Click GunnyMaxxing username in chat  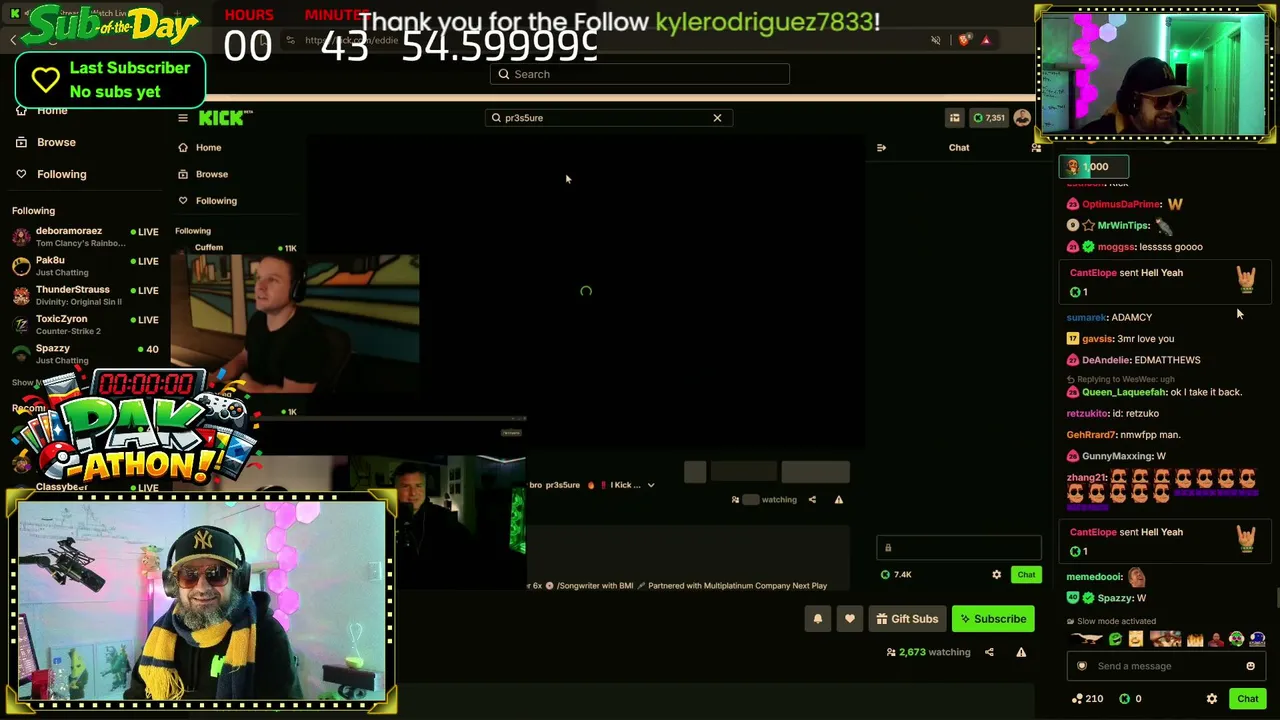coord(1117,456)
